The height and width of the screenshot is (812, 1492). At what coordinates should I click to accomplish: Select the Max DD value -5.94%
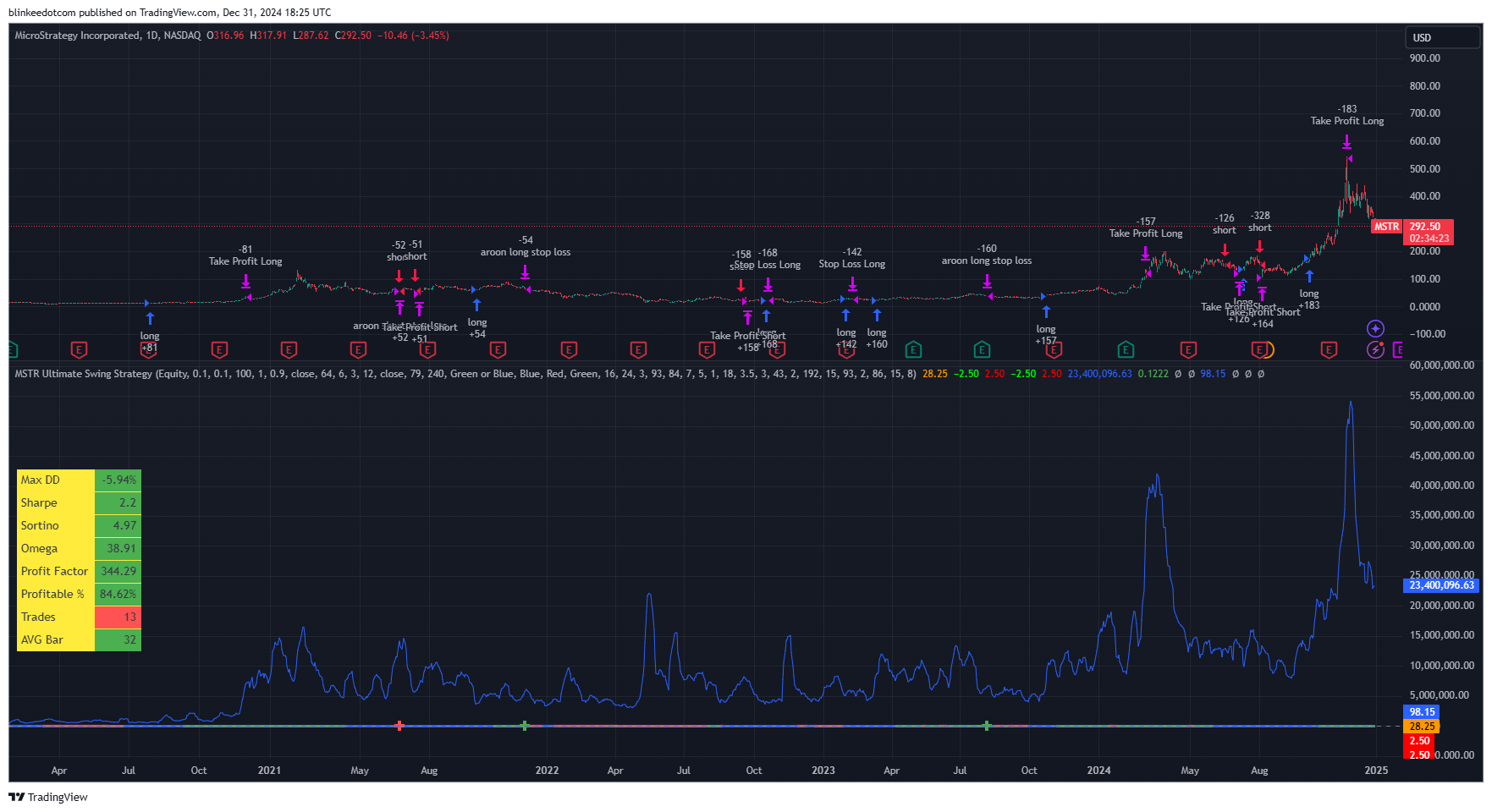click(x=118, y=480)
